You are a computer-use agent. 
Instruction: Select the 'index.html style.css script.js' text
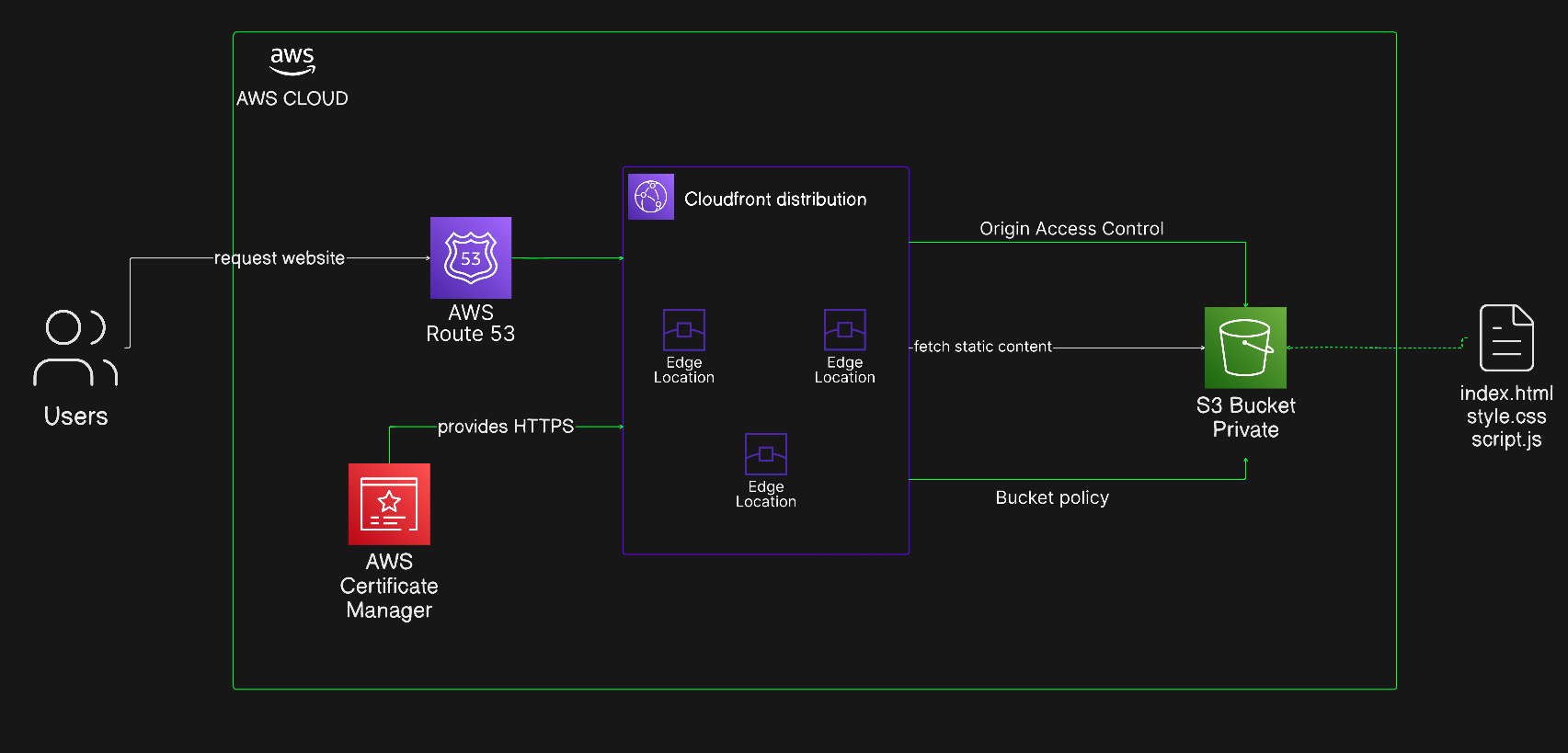point(1506,416)
